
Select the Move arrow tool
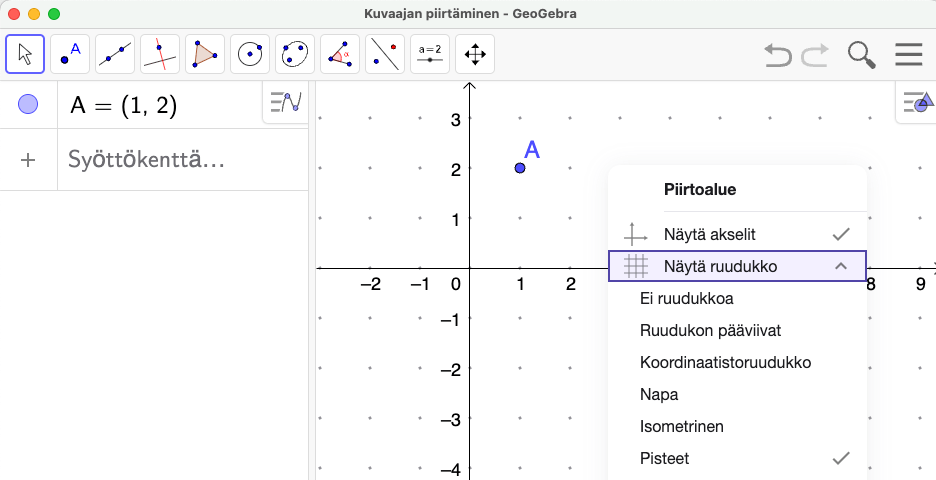click(25, 54)
